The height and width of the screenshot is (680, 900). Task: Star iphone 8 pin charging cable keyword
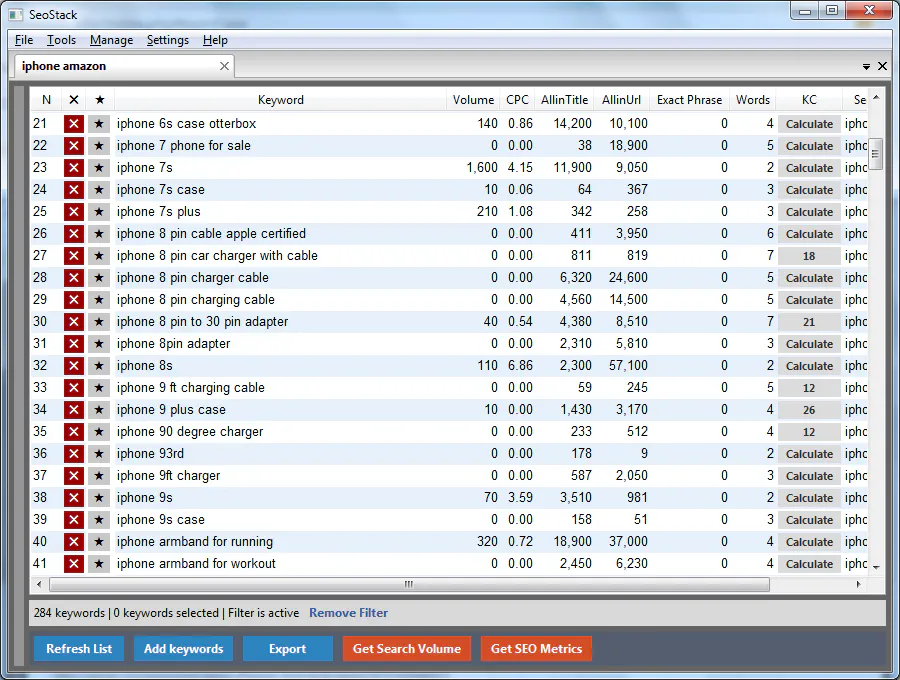pyautogui.click(x=99, y=300)
